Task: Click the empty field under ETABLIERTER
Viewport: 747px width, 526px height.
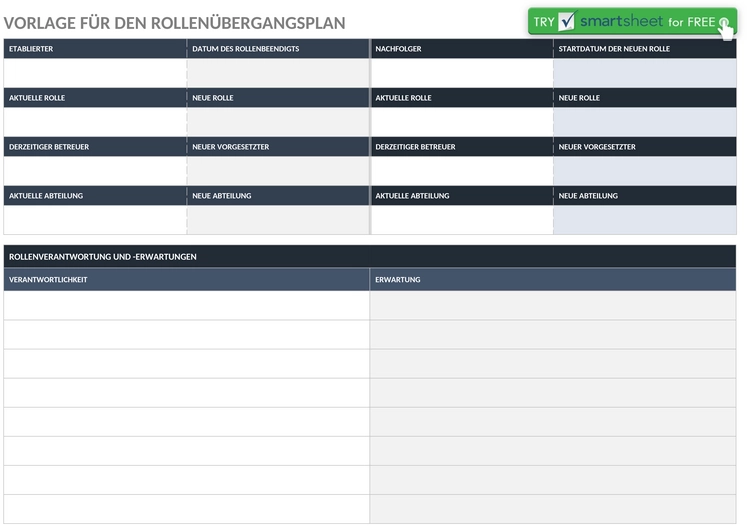Action: (x=95, y=73)
